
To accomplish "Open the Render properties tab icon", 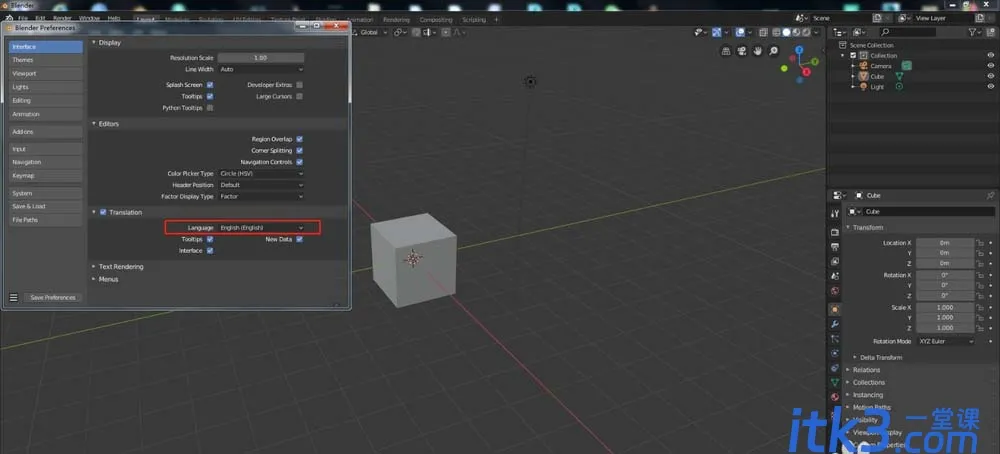I will [x=835, y=232].
